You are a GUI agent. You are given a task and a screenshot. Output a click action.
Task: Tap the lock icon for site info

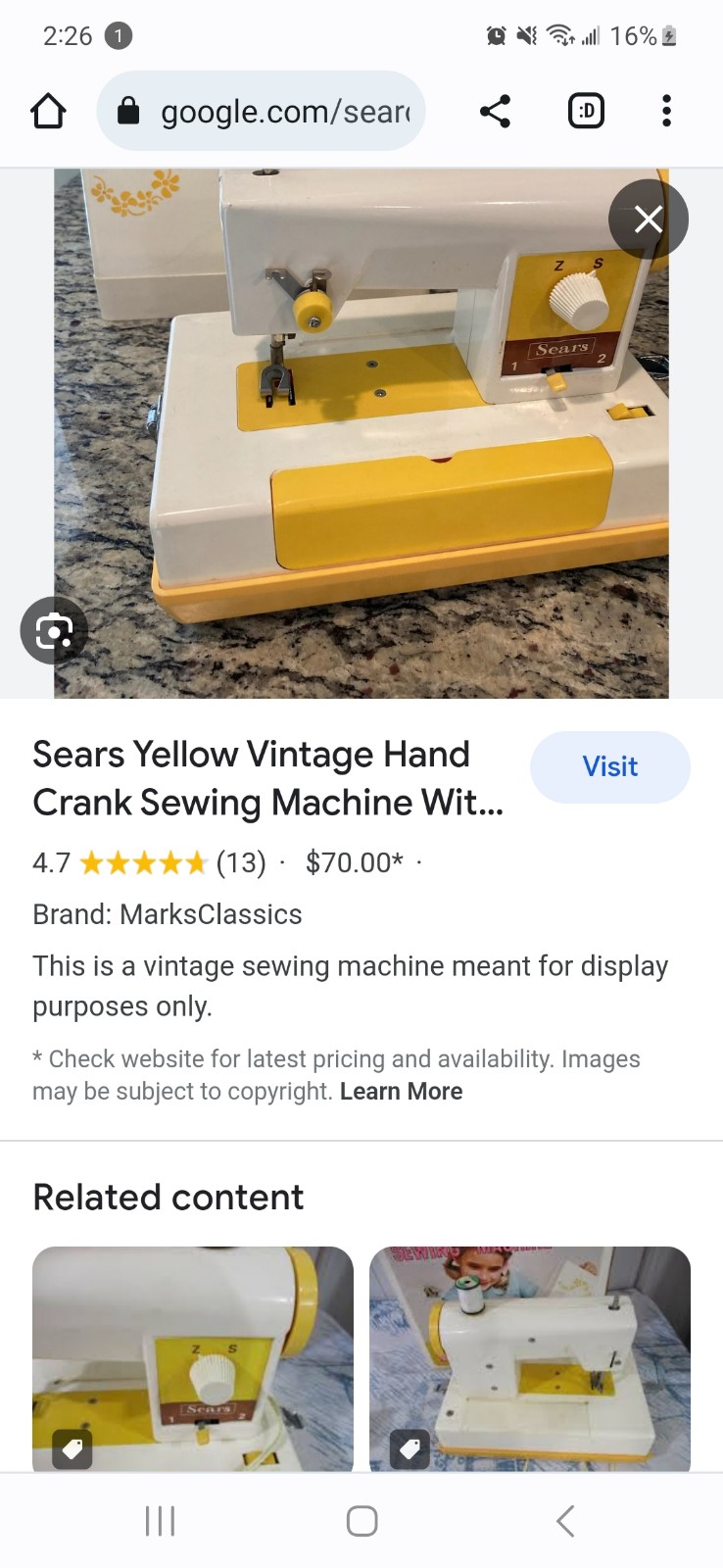point(128,111)
